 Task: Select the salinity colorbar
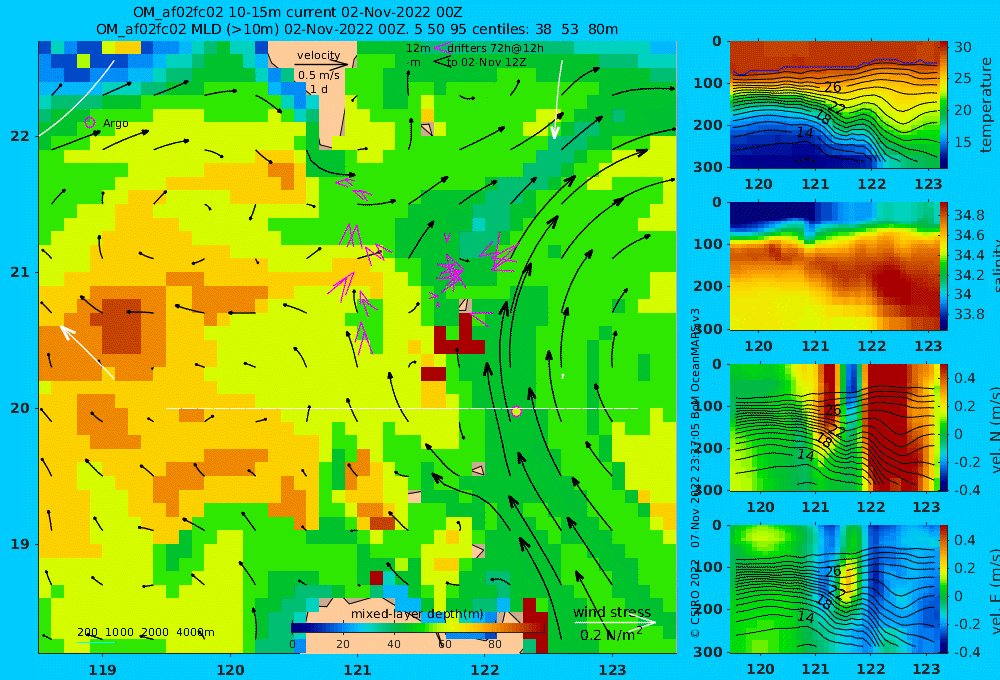click(x=943, y=266)
